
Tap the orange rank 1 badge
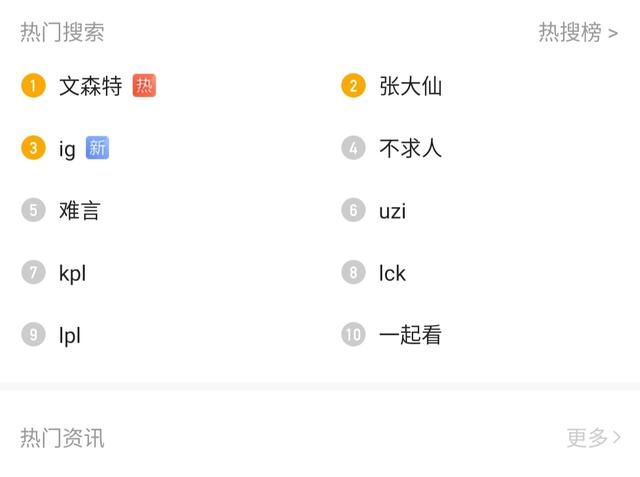point(33,86)
